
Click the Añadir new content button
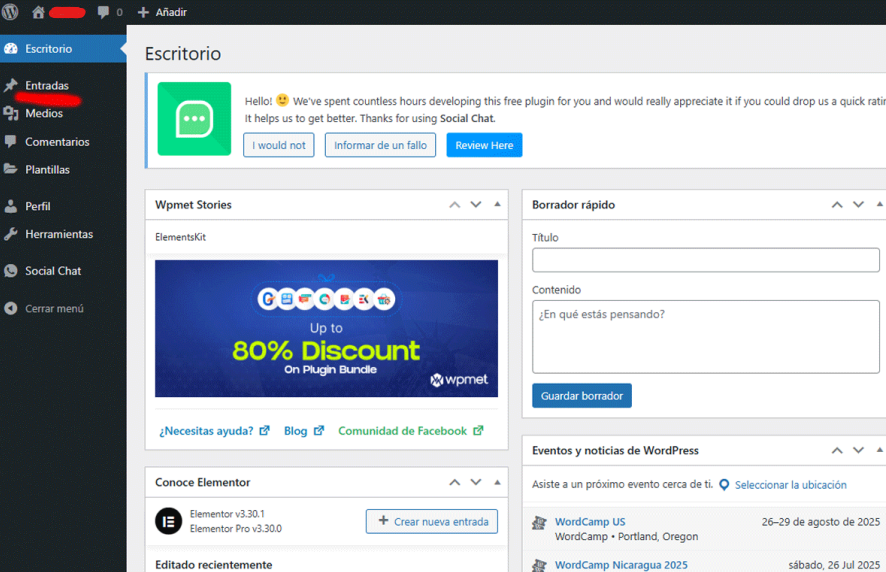(162, 12)
